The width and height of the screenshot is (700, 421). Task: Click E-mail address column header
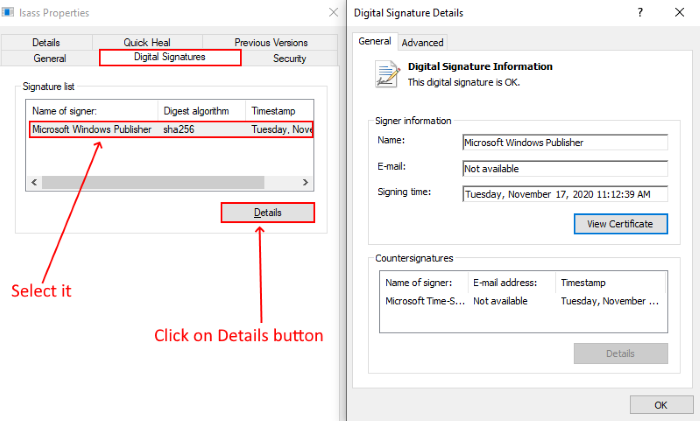pyautogui.click(x=512, y=283)
